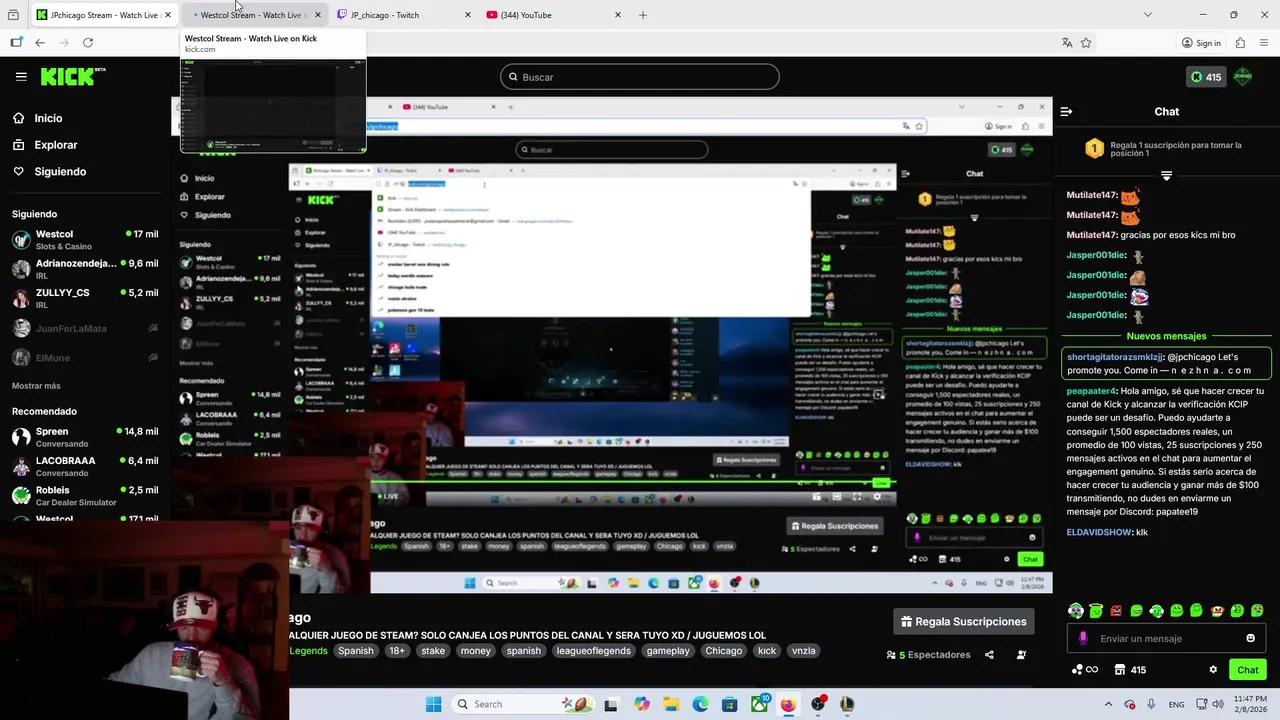
Task: Collapse the chat panel with its header arrow
Action: [1066, 111]
